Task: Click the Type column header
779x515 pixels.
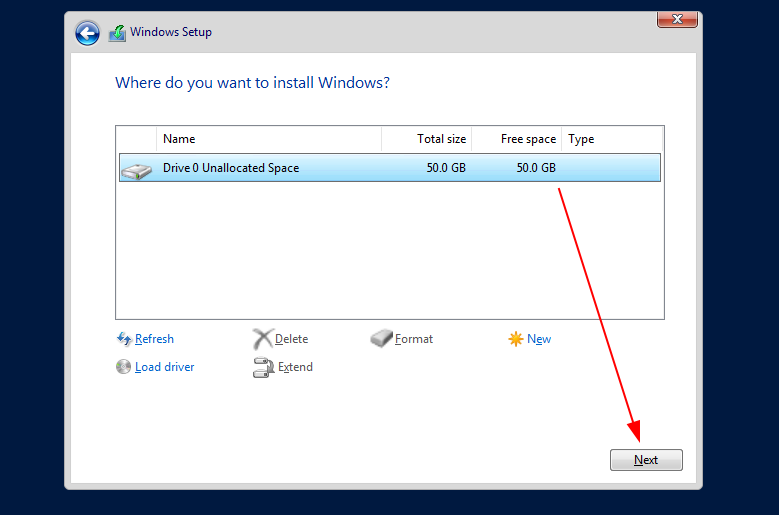Action: click(x=612, y=139)
